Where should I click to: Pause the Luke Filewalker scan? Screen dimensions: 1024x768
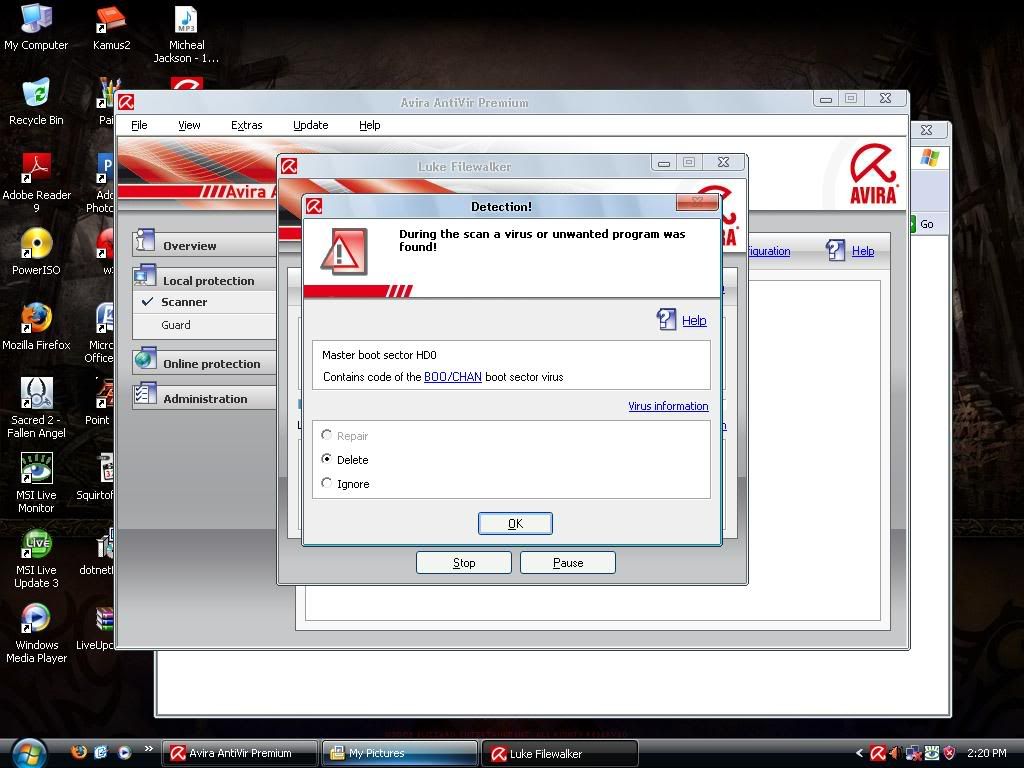tap(568, 562)
